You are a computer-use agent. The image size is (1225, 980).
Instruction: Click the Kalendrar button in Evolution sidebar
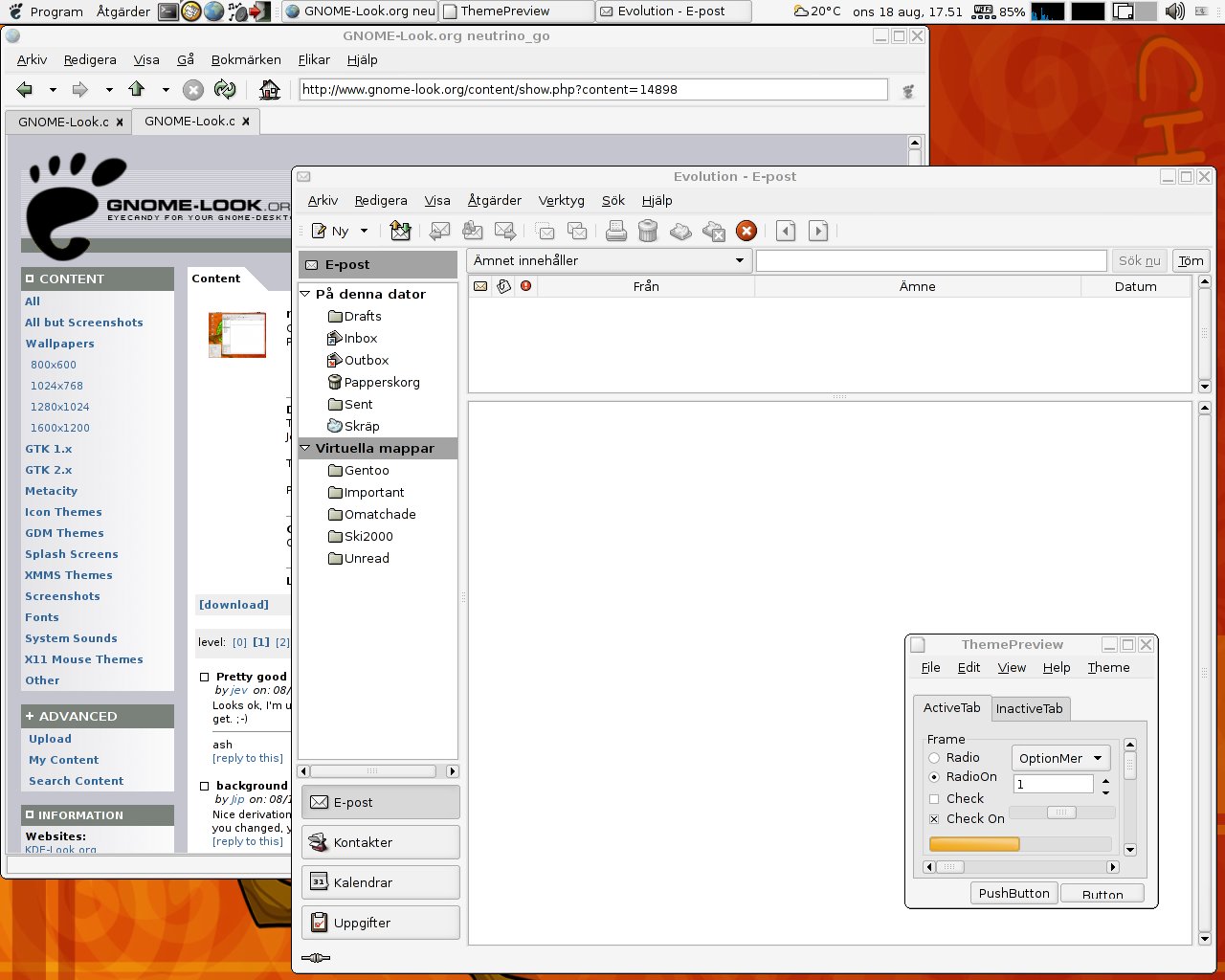(x=381, y=882)
